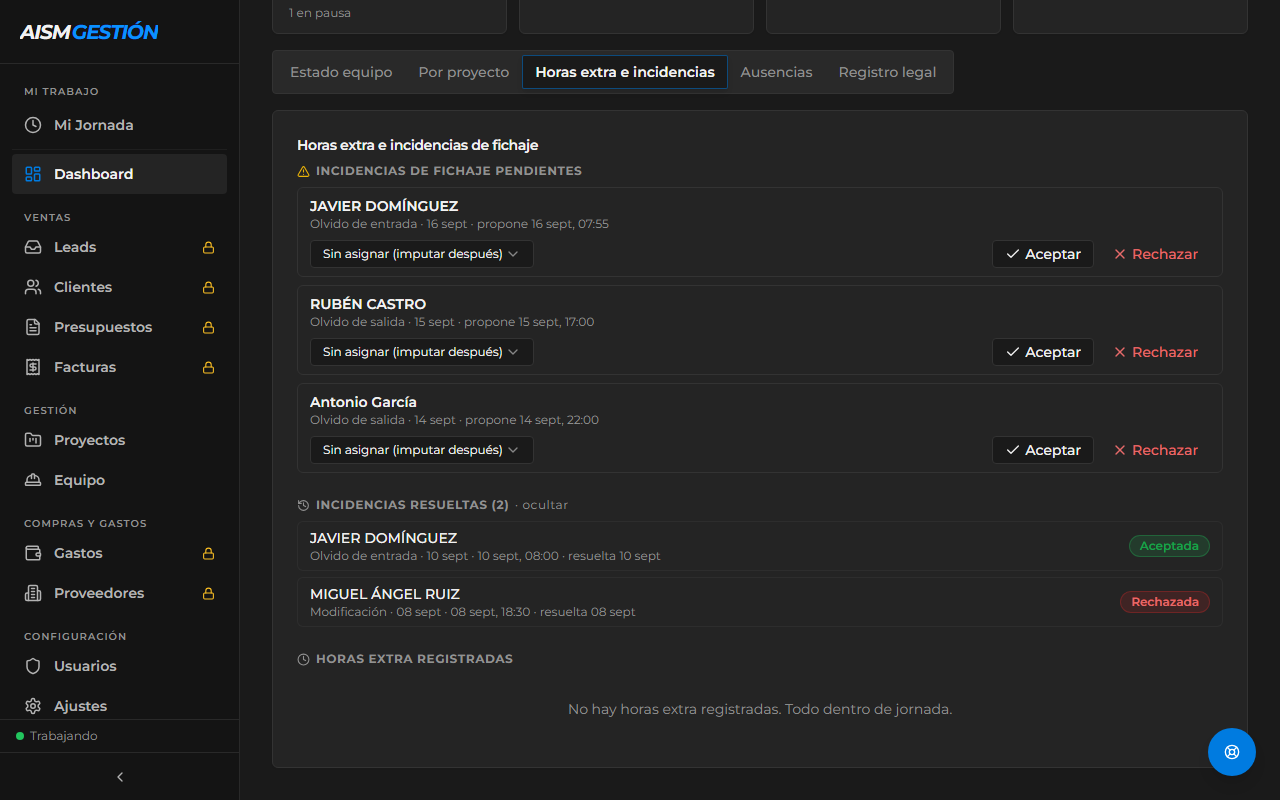The width and height of the screenshot is (1280, 800).
Task: Click the Dashboard grid icon
Action: click(33, 174)
